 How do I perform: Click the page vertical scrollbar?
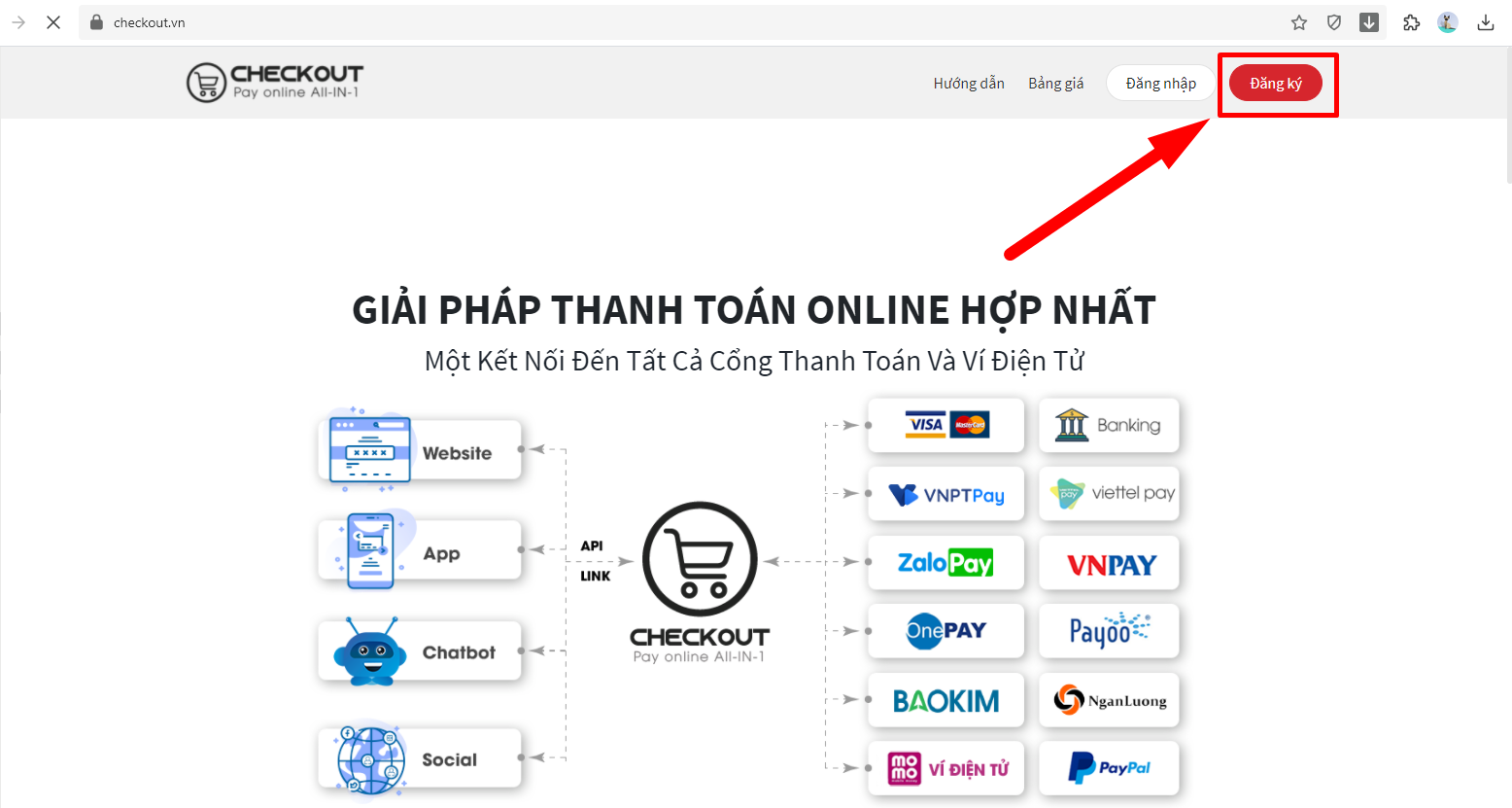click(x=1508, y=117)
